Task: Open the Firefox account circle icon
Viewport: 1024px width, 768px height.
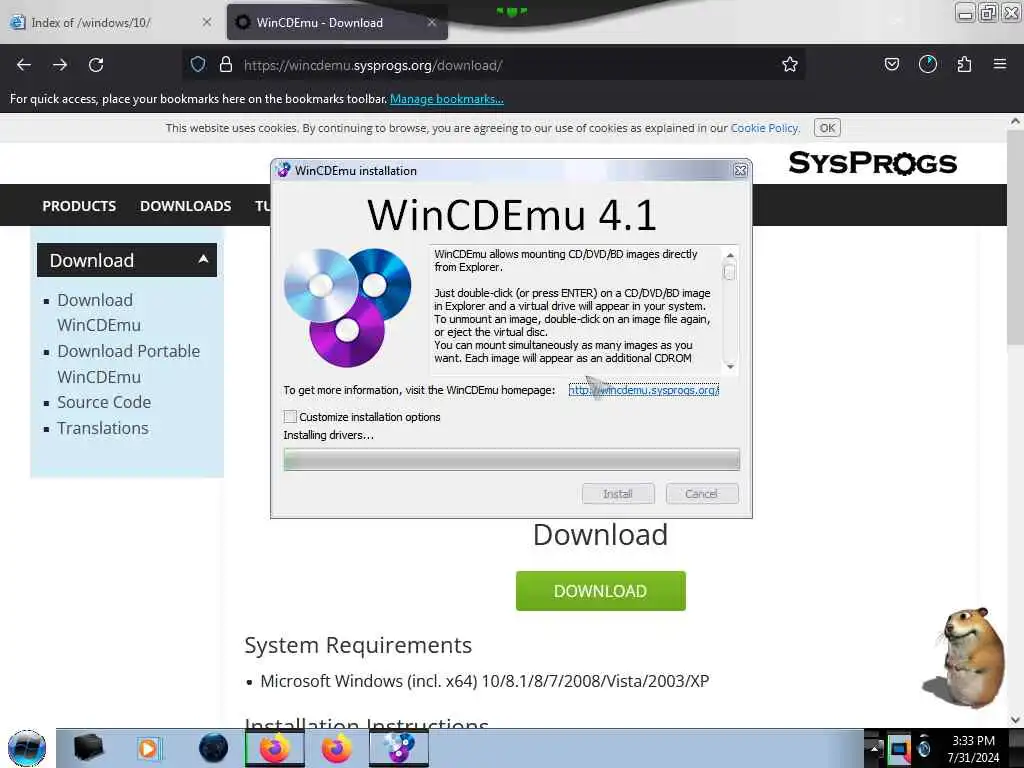Action: [x=927, y=64]
